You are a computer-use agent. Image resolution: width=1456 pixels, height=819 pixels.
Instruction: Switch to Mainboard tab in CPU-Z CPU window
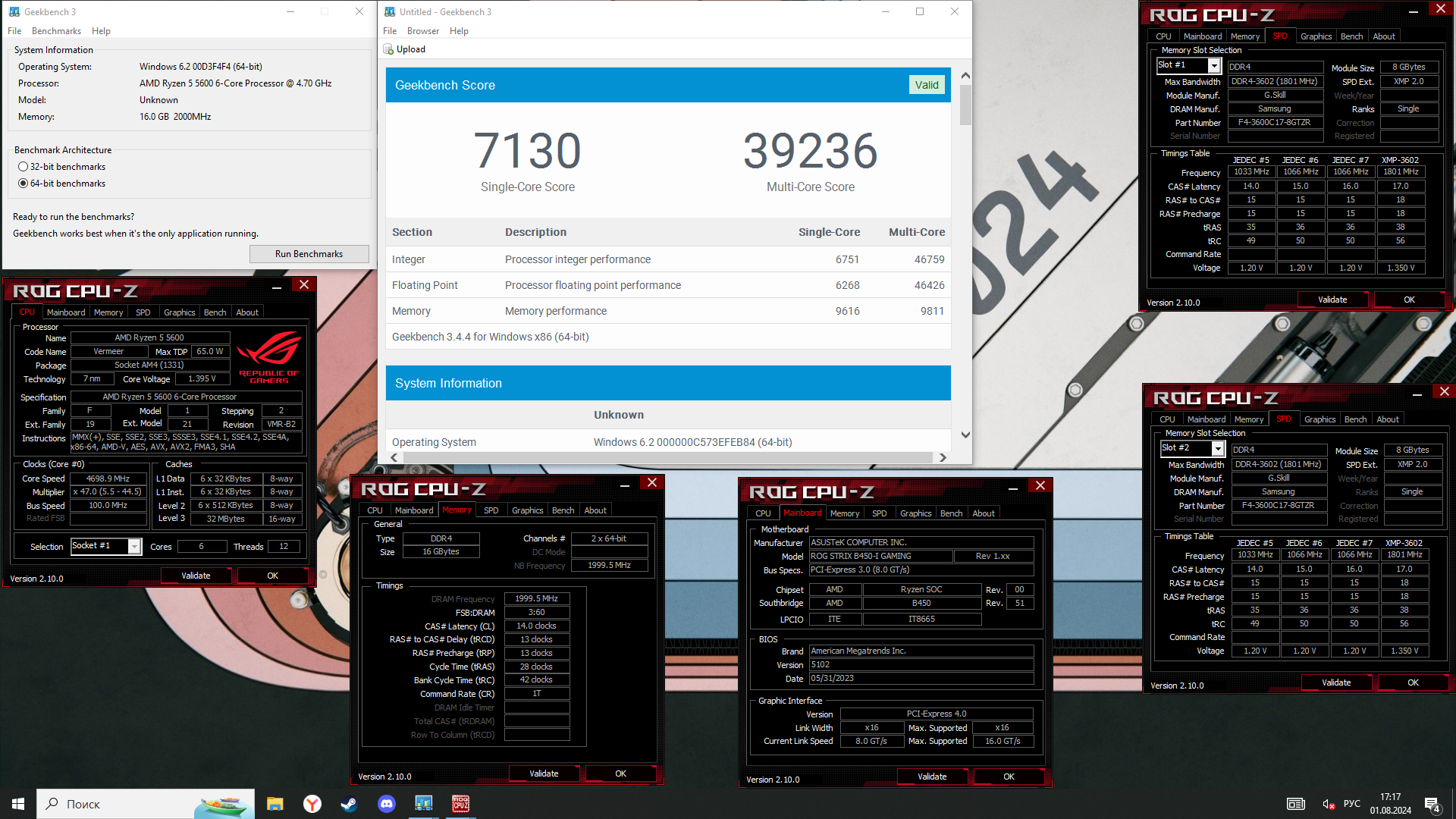66,312
